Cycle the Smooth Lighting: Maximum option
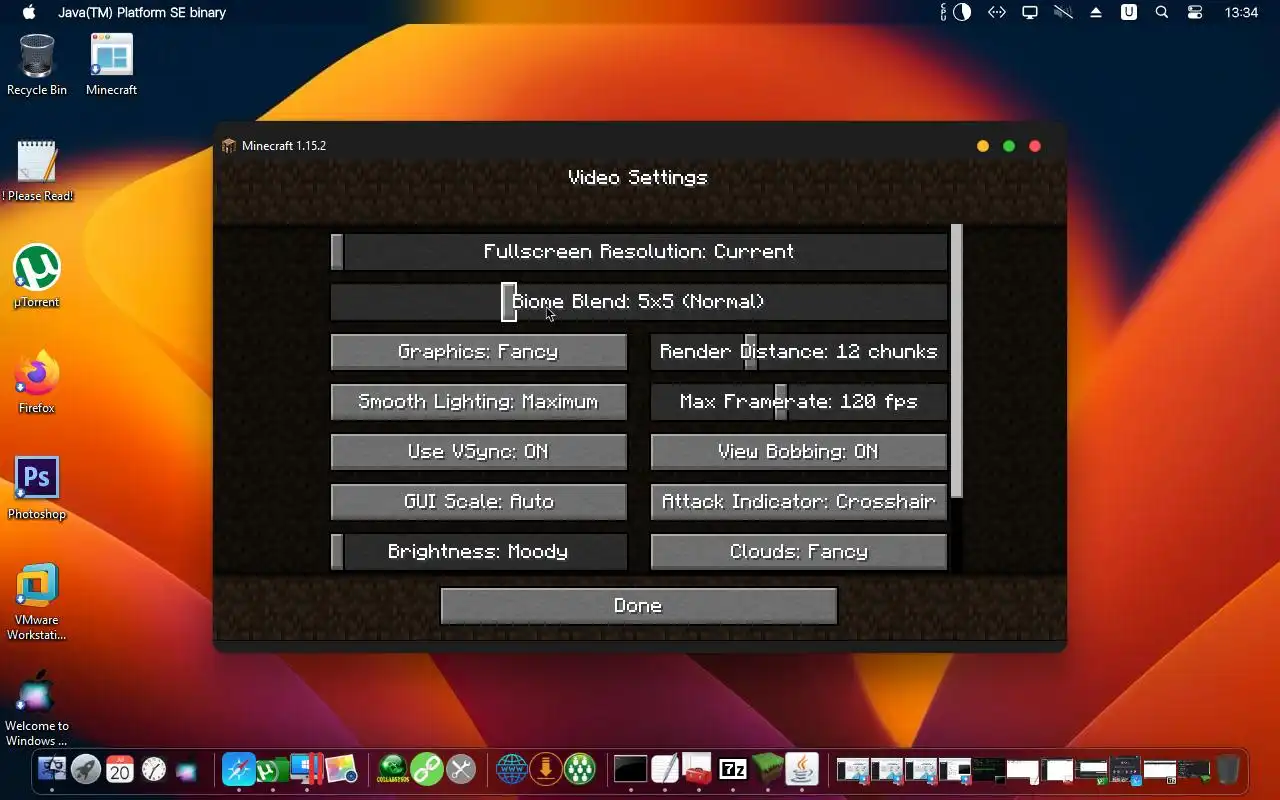The image size is (1280, 800). pyautogui.click(x=479, y=402)
